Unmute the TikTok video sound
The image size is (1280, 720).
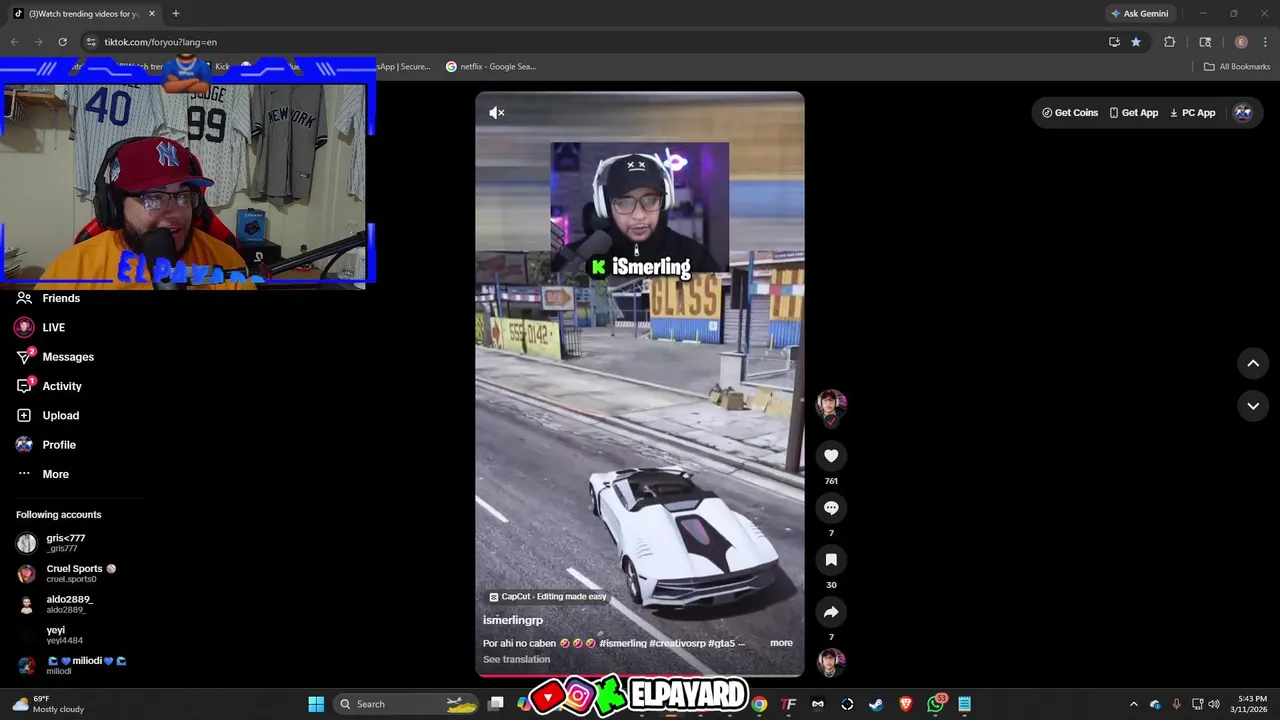click(497, 113)
